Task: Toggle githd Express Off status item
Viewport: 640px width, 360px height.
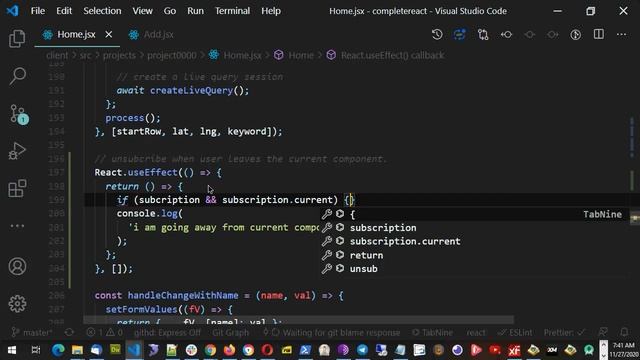Action: [167, 333]
